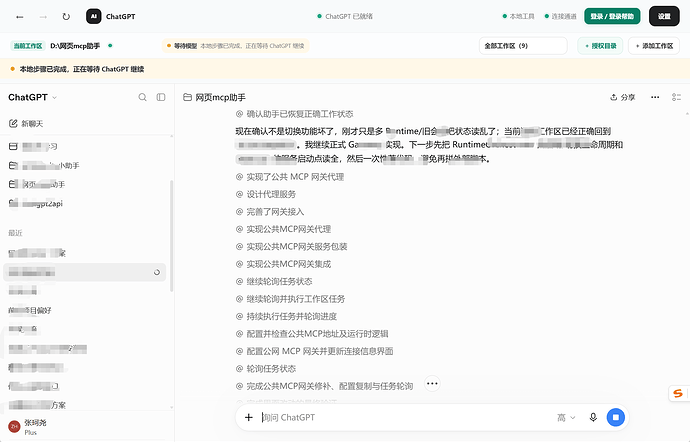Click the ChatGPT 已就绪 status text

point(345,16)
